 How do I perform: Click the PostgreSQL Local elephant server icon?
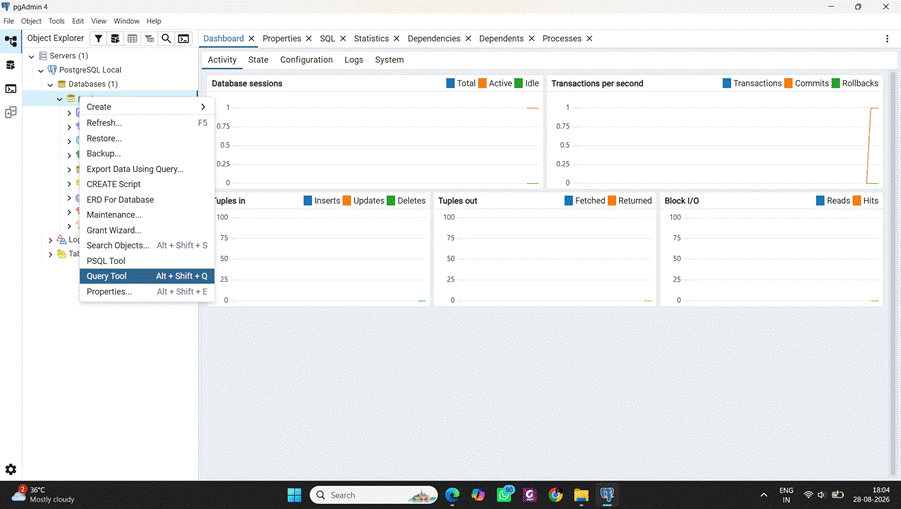click(x=52, y=70)
